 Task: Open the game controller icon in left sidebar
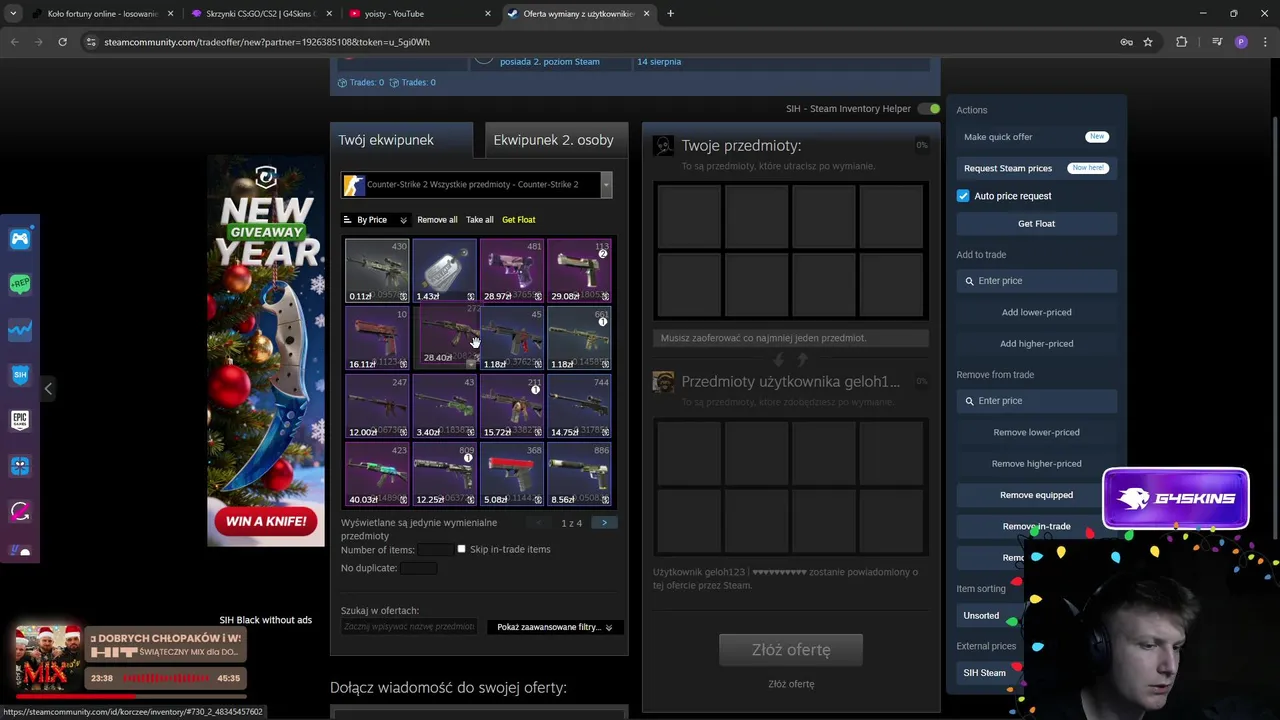coord(20,239)
